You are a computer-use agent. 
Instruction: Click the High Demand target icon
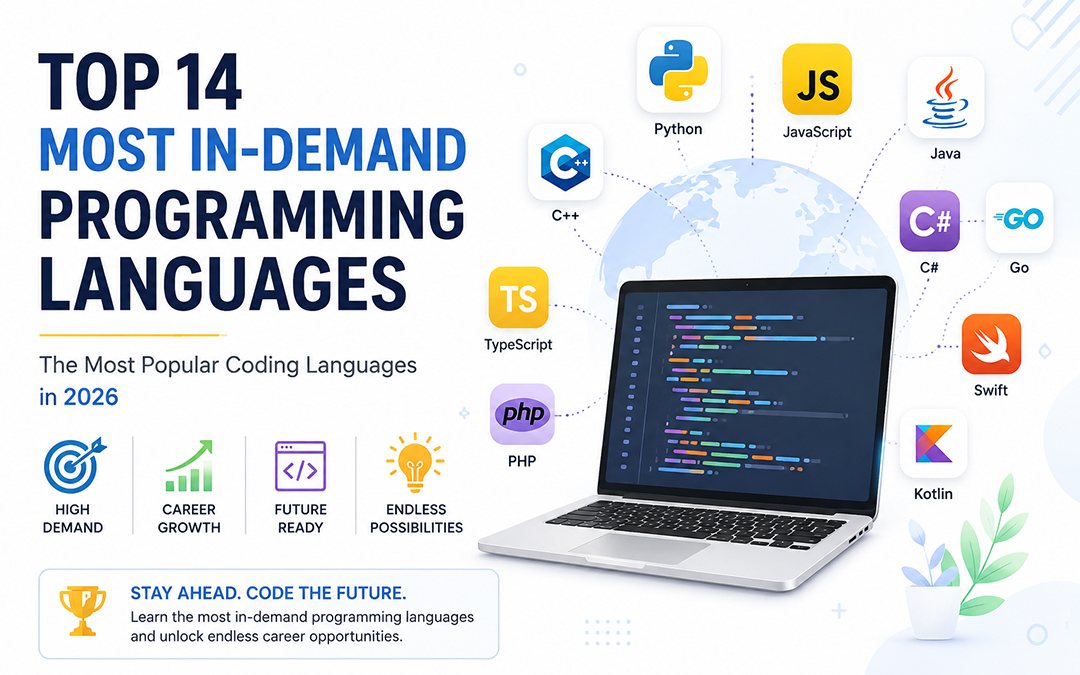(74, 466)
